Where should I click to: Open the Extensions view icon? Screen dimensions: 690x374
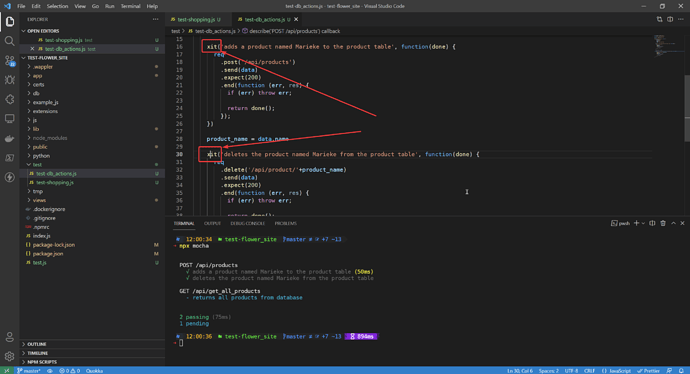pyautogui.click(x=9, y=99)
